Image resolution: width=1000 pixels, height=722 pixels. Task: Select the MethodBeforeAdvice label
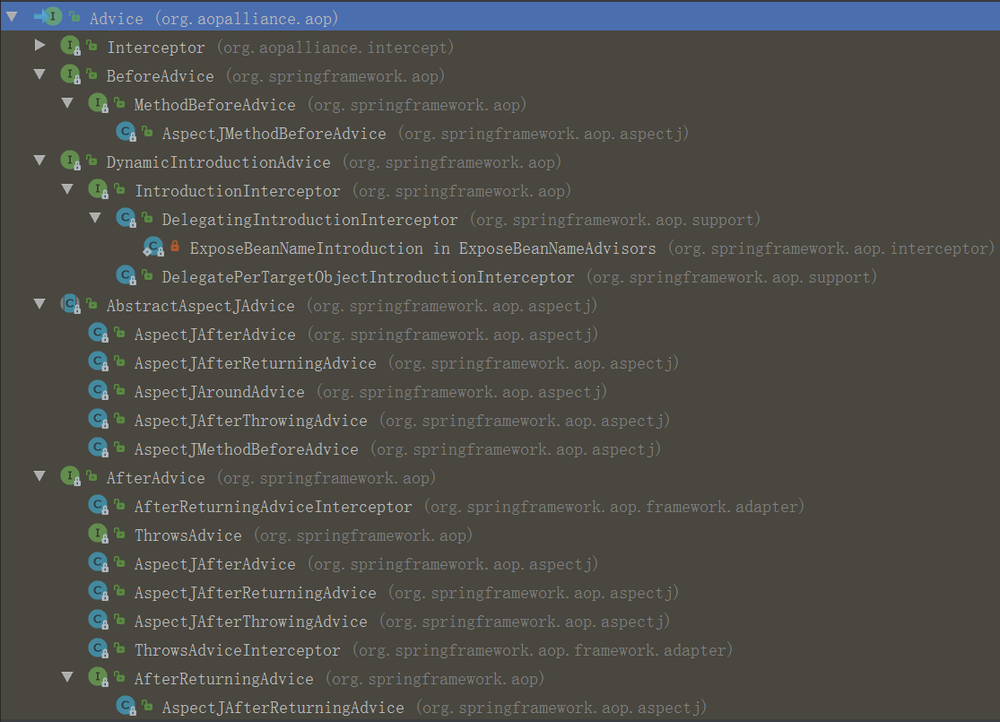[x=215, y=105]
